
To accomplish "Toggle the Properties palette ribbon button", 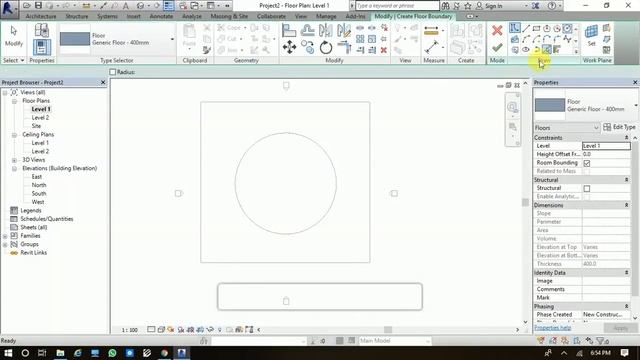I will 42,47.
